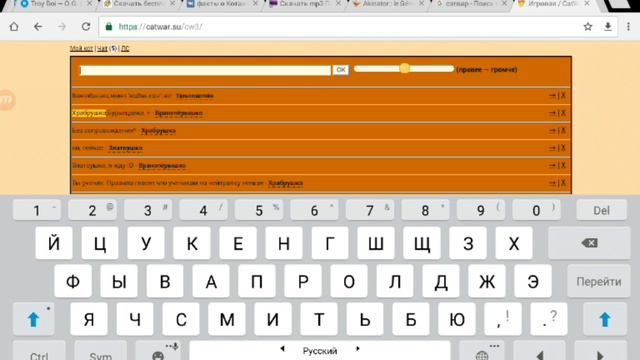Switch keyboard language with left arrow on space bar

click(282, 349)
